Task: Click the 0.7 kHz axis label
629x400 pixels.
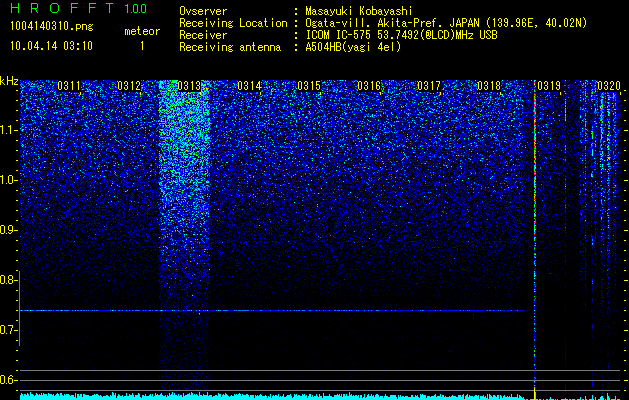Action: 9,330
